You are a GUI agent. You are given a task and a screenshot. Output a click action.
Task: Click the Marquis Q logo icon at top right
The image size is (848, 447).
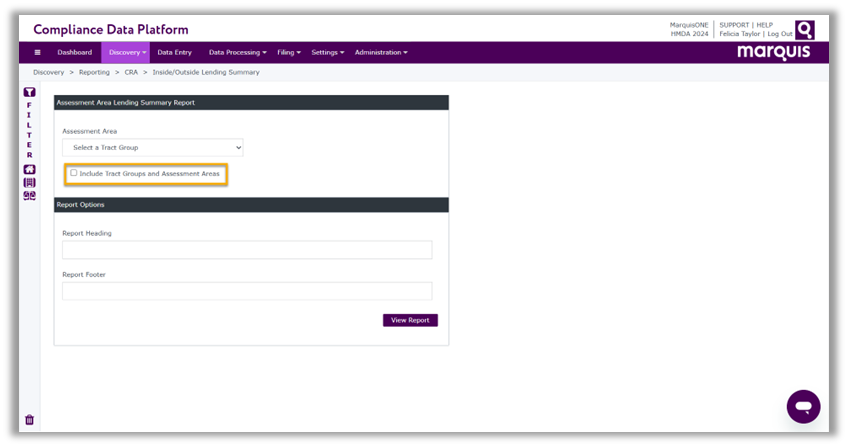(804, 29)
